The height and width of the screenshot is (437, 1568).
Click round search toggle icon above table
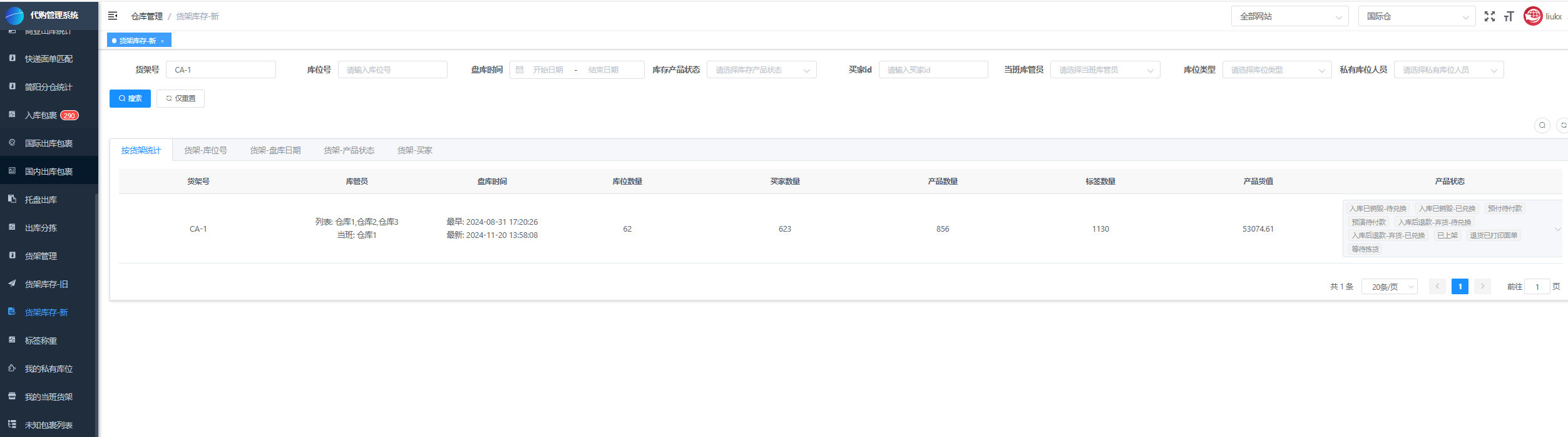[1542, 125]
